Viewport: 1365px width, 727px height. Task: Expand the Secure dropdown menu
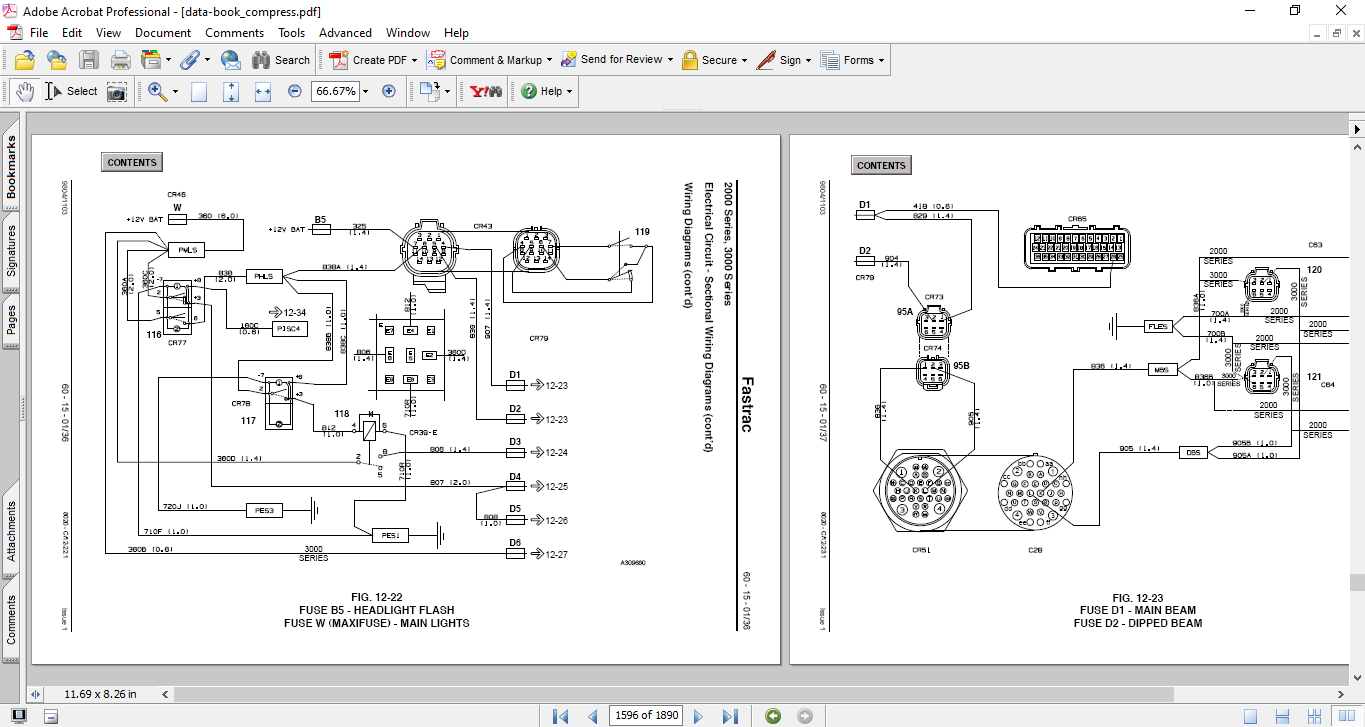(x=746, y=60)
